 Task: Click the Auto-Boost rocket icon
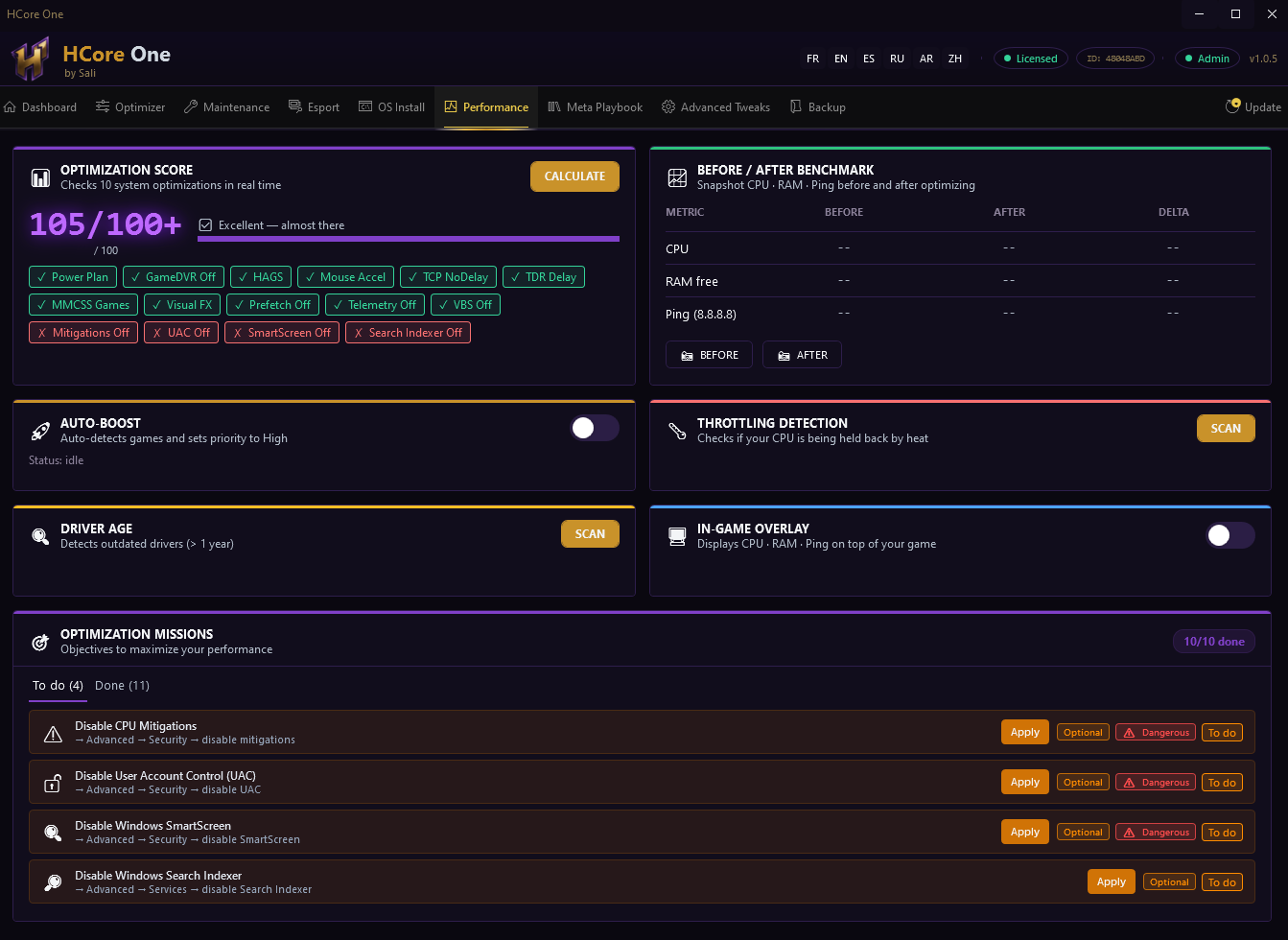click(40, 431)
